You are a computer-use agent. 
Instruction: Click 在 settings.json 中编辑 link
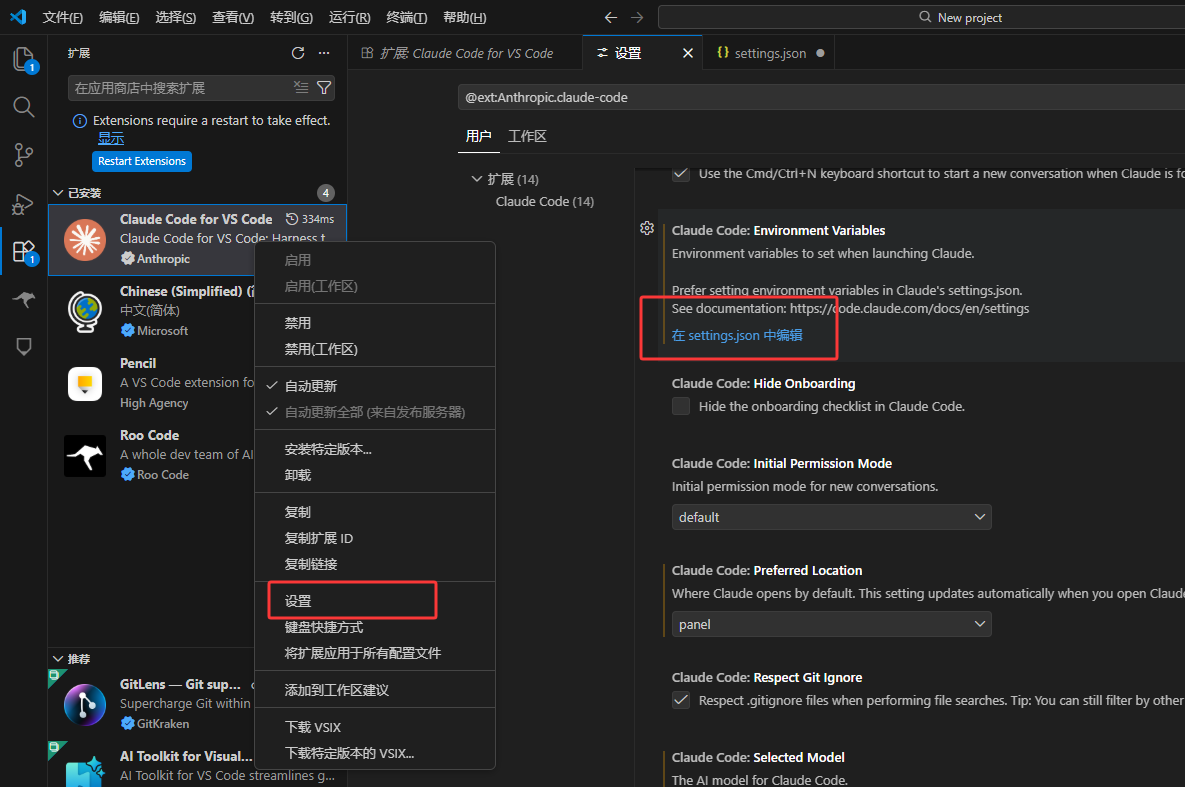click(x=737, y=335)
